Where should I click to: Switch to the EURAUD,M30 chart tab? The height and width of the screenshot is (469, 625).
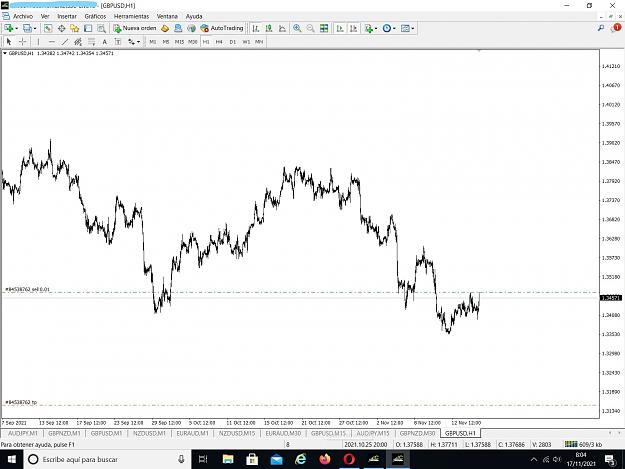coord(283,433)
